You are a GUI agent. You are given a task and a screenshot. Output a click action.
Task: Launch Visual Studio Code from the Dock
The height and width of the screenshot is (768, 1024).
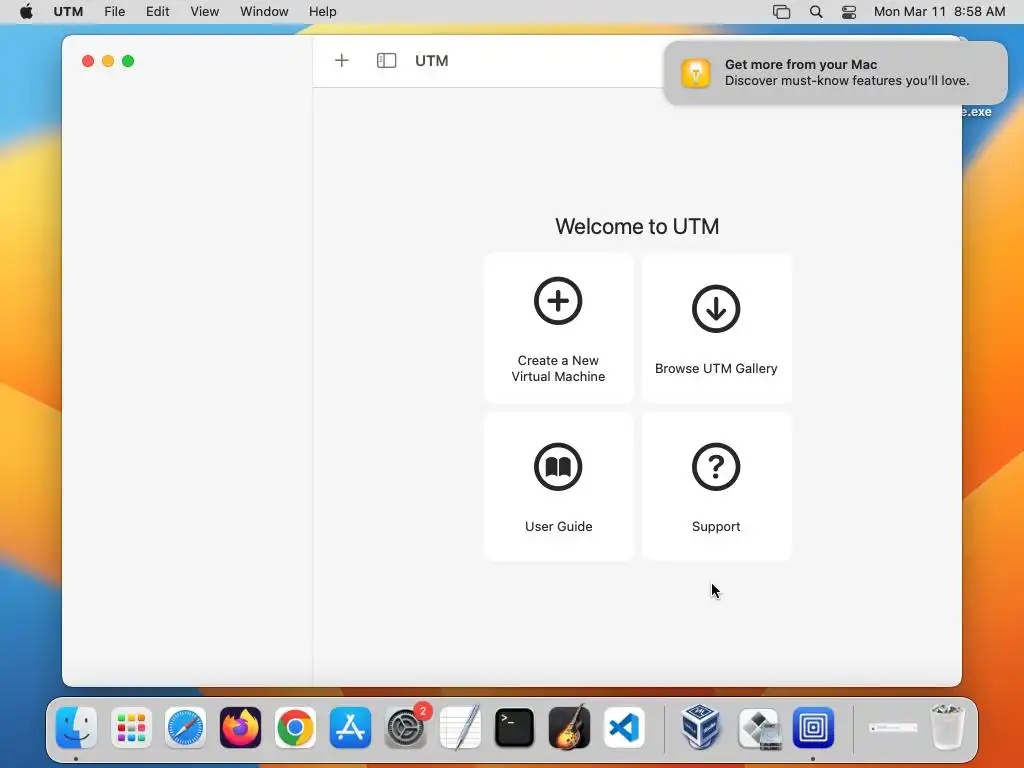click(624, 727)
